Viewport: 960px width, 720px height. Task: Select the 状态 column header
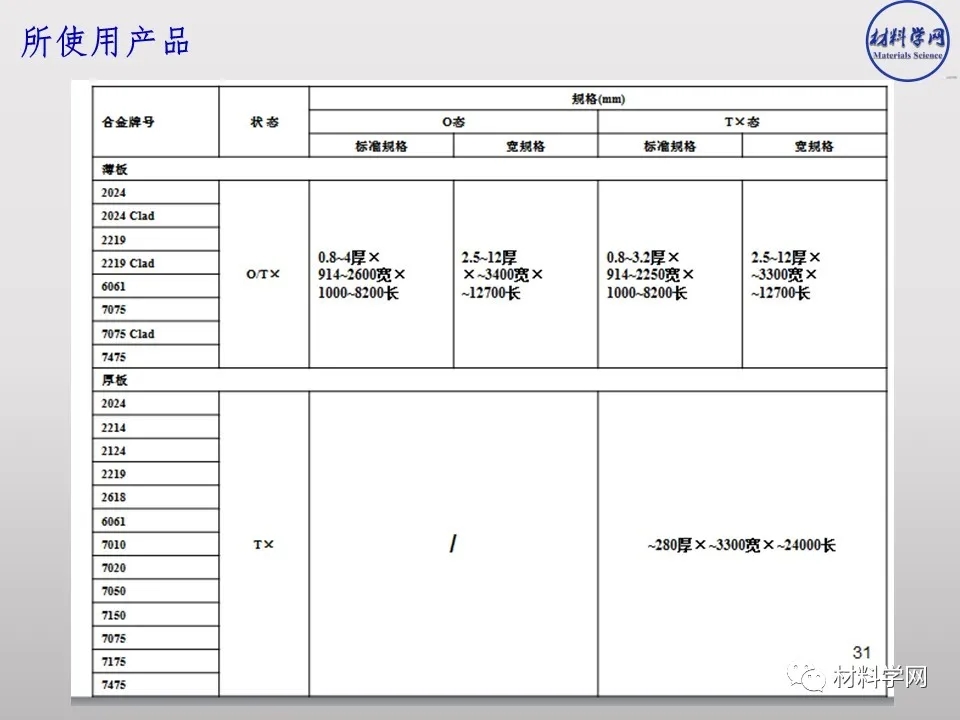(x=264, y=122)
